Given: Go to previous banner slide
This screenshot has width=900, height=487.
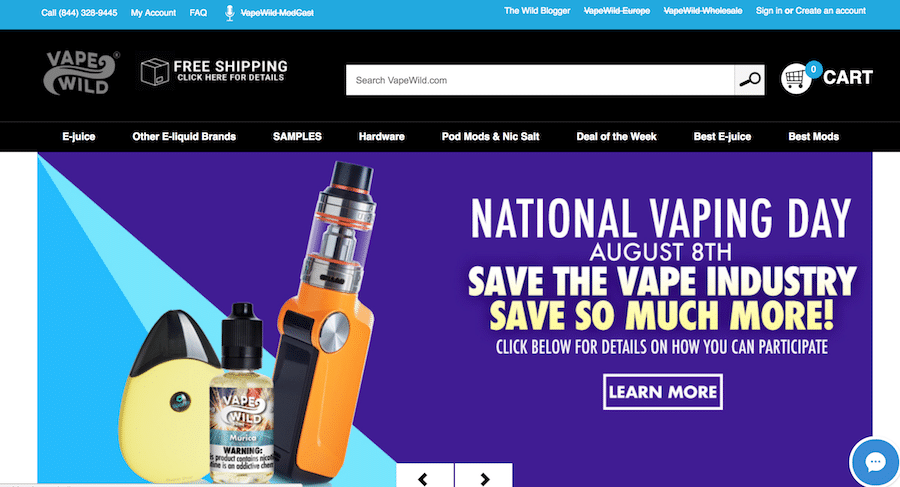Looking at the screenshot, I should click(x=425, y=476).
